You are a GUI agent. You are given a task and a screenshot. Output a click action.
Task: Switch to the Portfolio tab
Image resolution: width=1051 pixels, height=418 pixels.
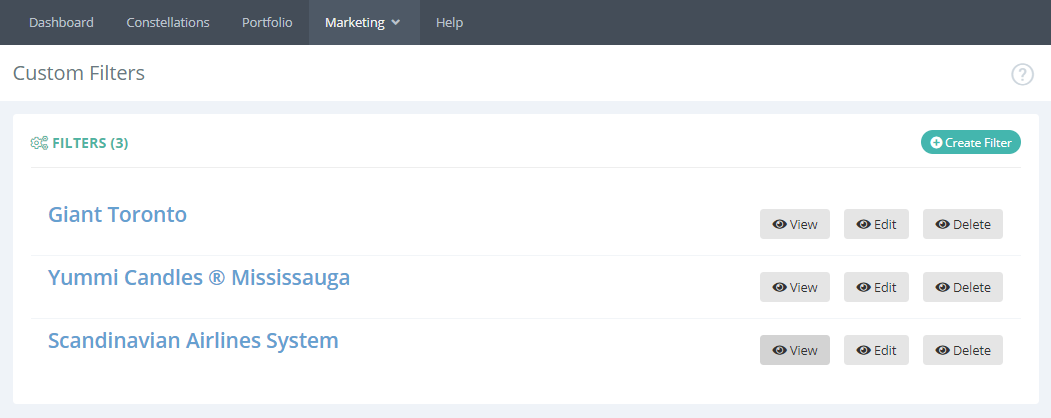pos(267,22)
